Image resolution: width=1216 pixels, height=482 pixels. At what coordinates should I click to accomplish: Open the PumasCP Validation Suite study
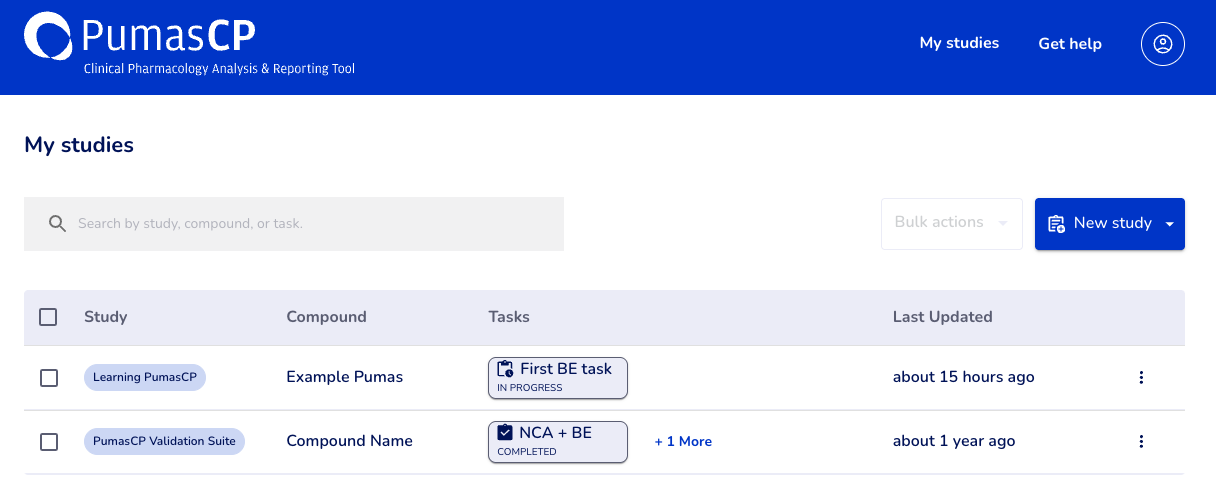(164, 441)
